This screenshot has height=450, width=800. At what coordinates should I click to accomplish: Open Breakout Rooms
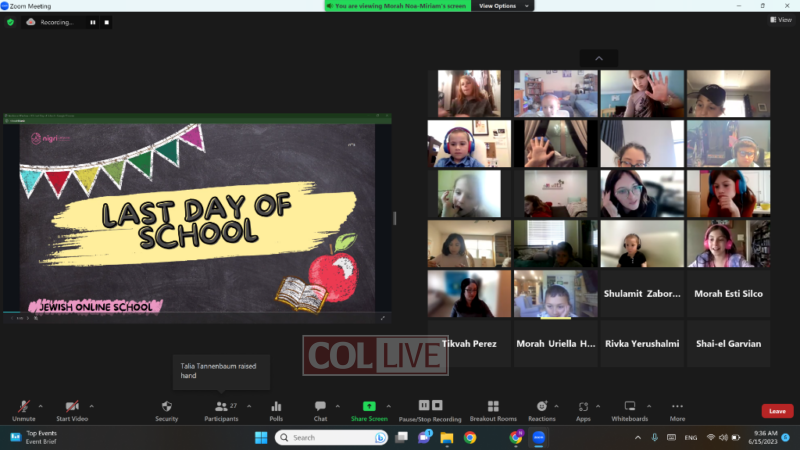(x=493, y=410)
